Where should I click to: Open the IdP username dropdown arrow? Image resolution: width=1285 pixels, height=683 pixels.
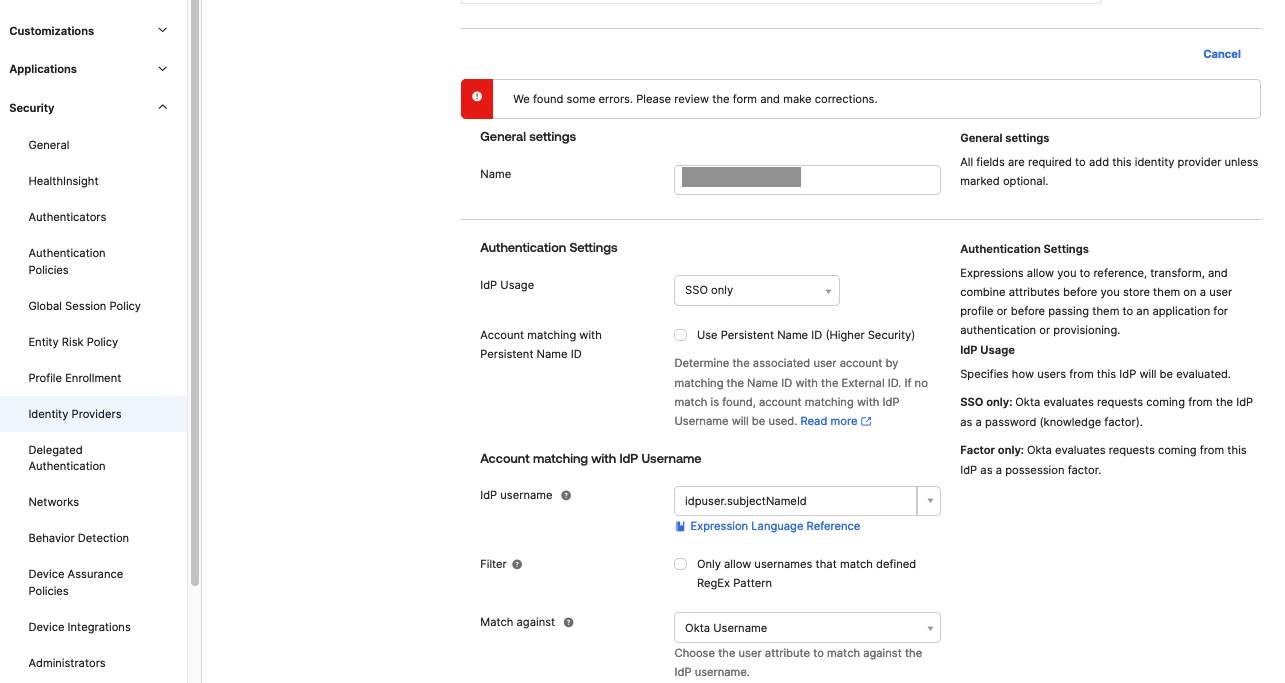click(x=929, y=501)
